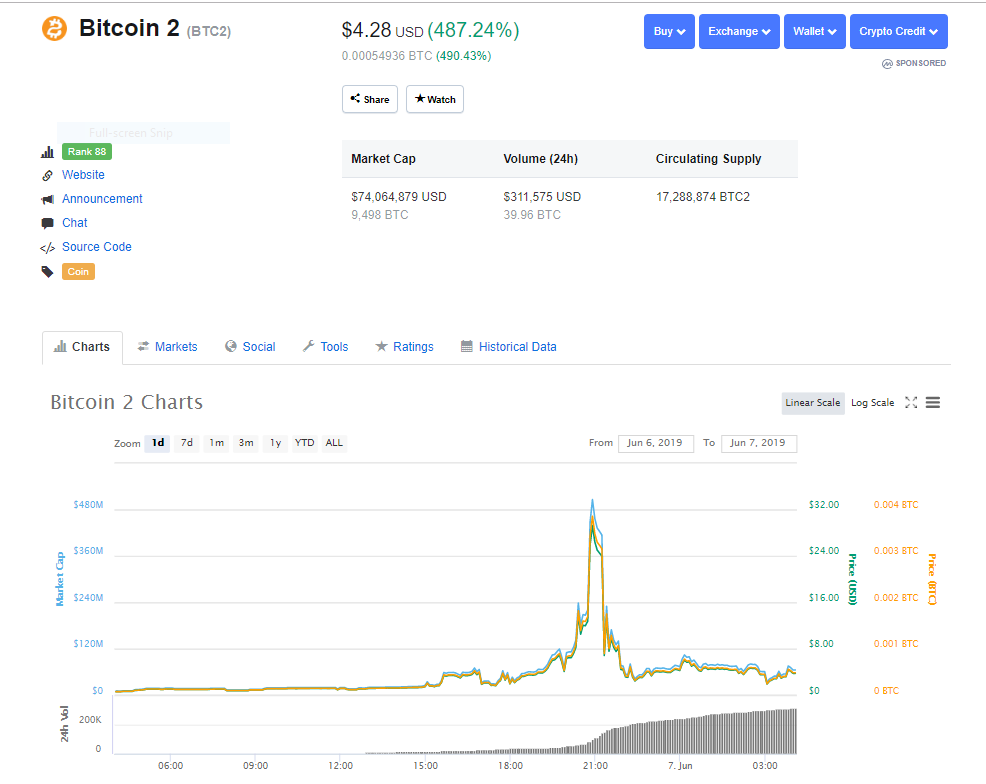This screenshot has height=784, width=986.
Task: Click the 17,288,874 BTC2 supply value
Action: click(x=703, y=197)
